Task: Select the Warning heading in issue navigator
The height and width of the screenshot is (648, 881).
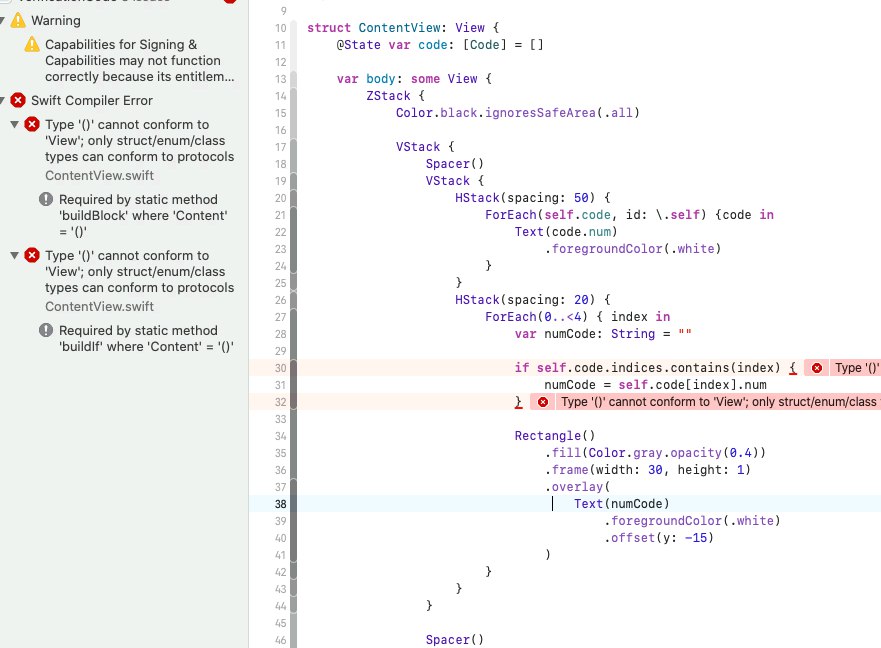Action: click(x=56, y=20)
